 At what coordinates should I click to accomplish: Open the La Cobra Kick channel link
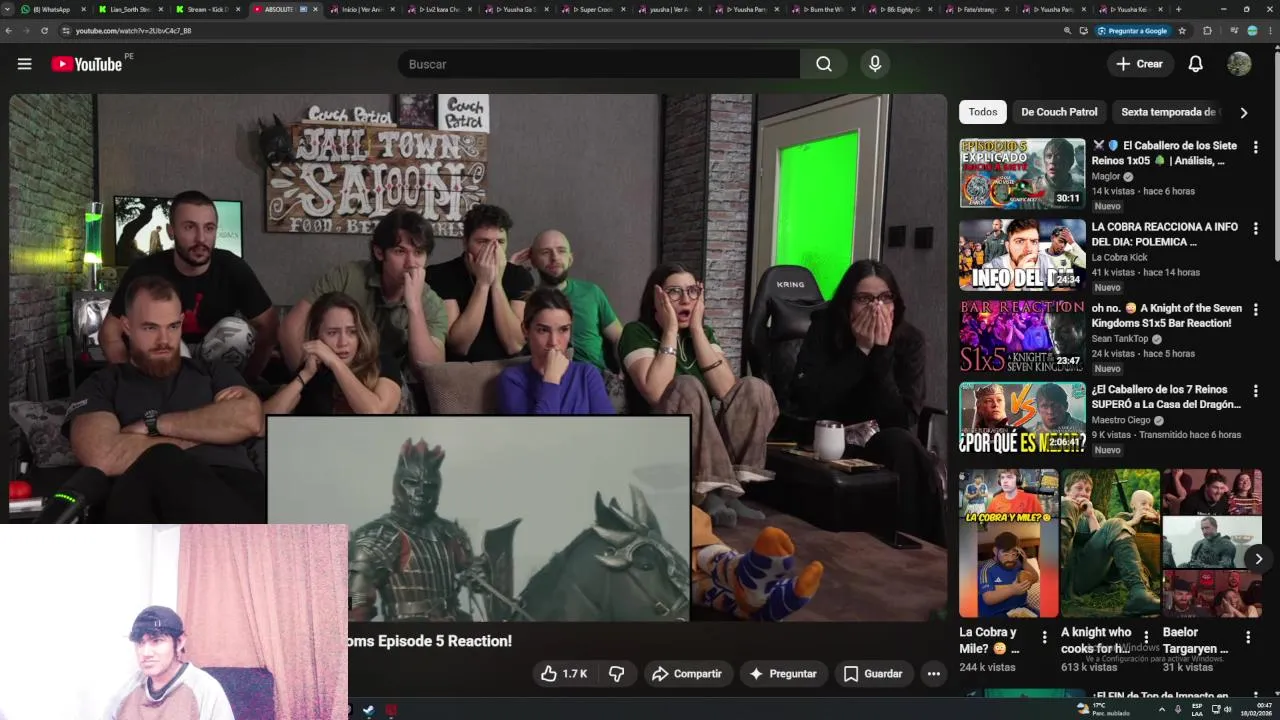pos(1119,257)
